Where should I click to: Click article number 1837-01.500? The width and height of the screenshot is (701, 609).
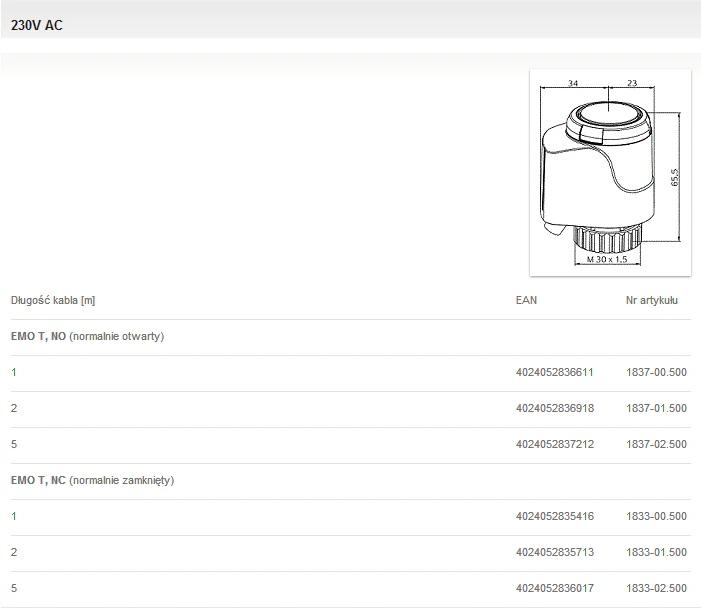pos(656,408)
